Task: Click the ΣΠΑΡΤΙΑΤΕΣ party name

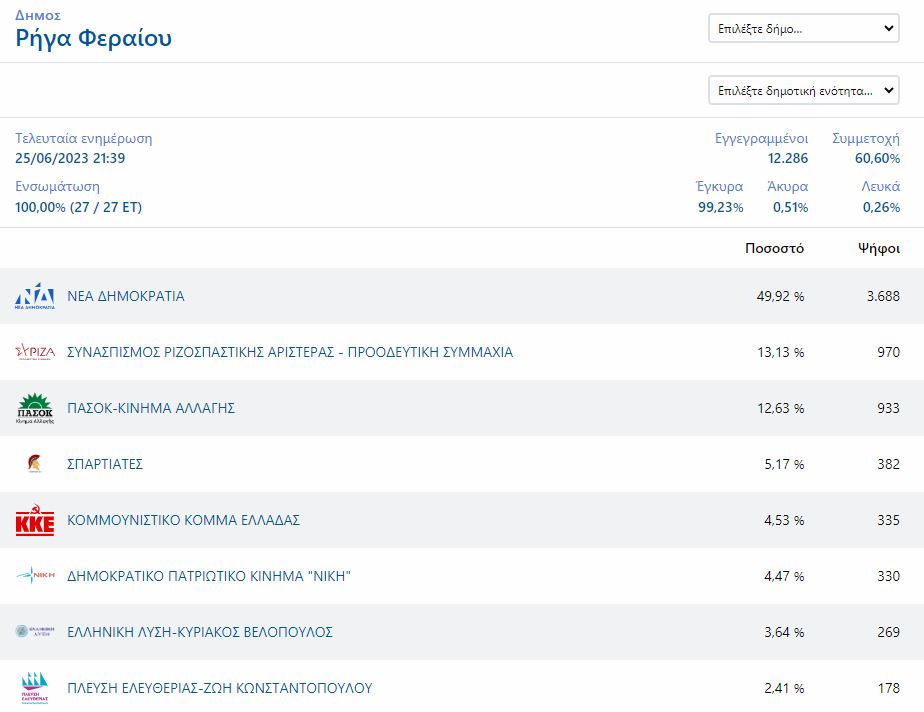Action: [105, 465]
